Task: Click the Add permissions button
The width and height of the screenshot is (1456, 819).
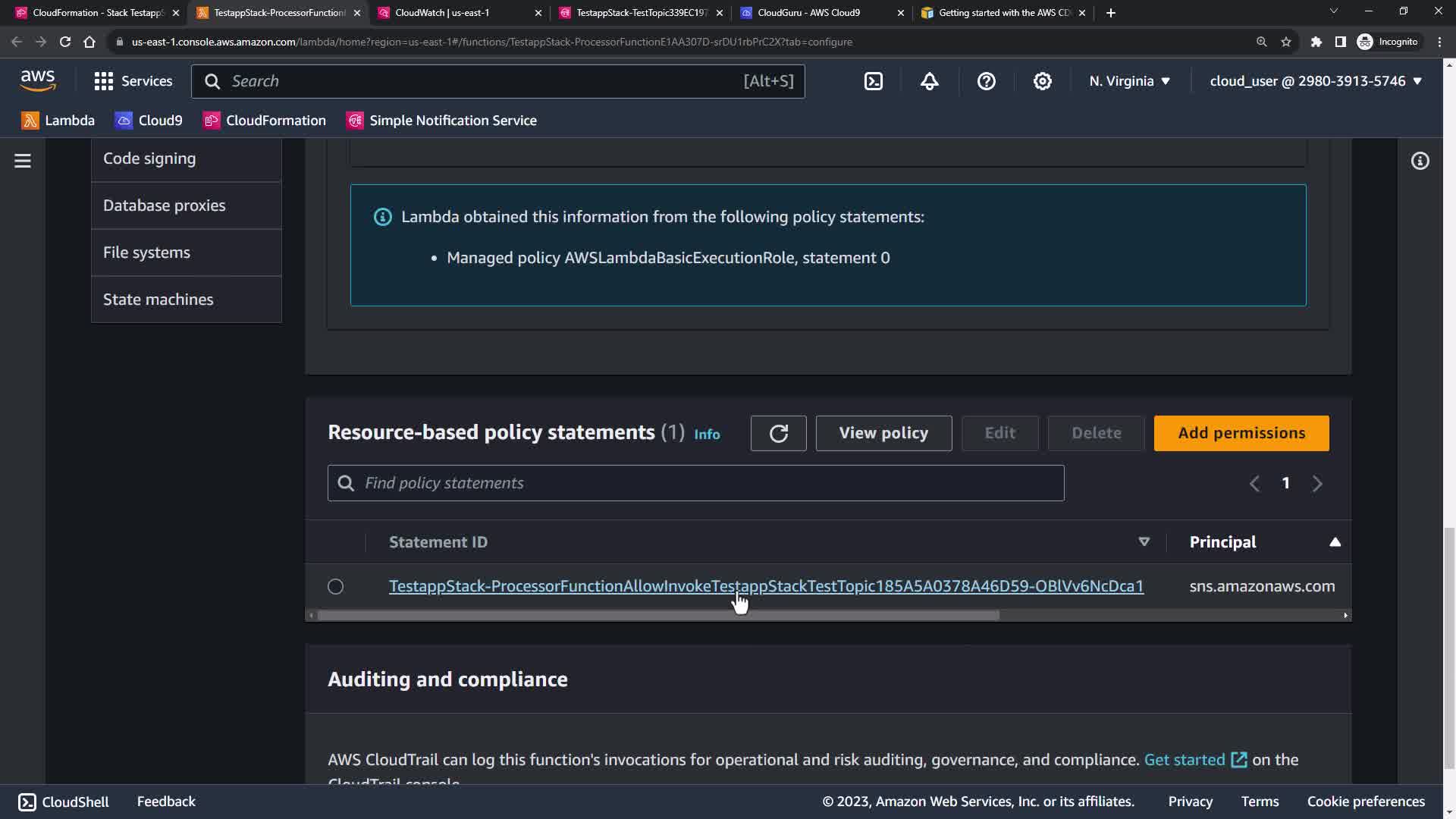Action: [1241, 433]
